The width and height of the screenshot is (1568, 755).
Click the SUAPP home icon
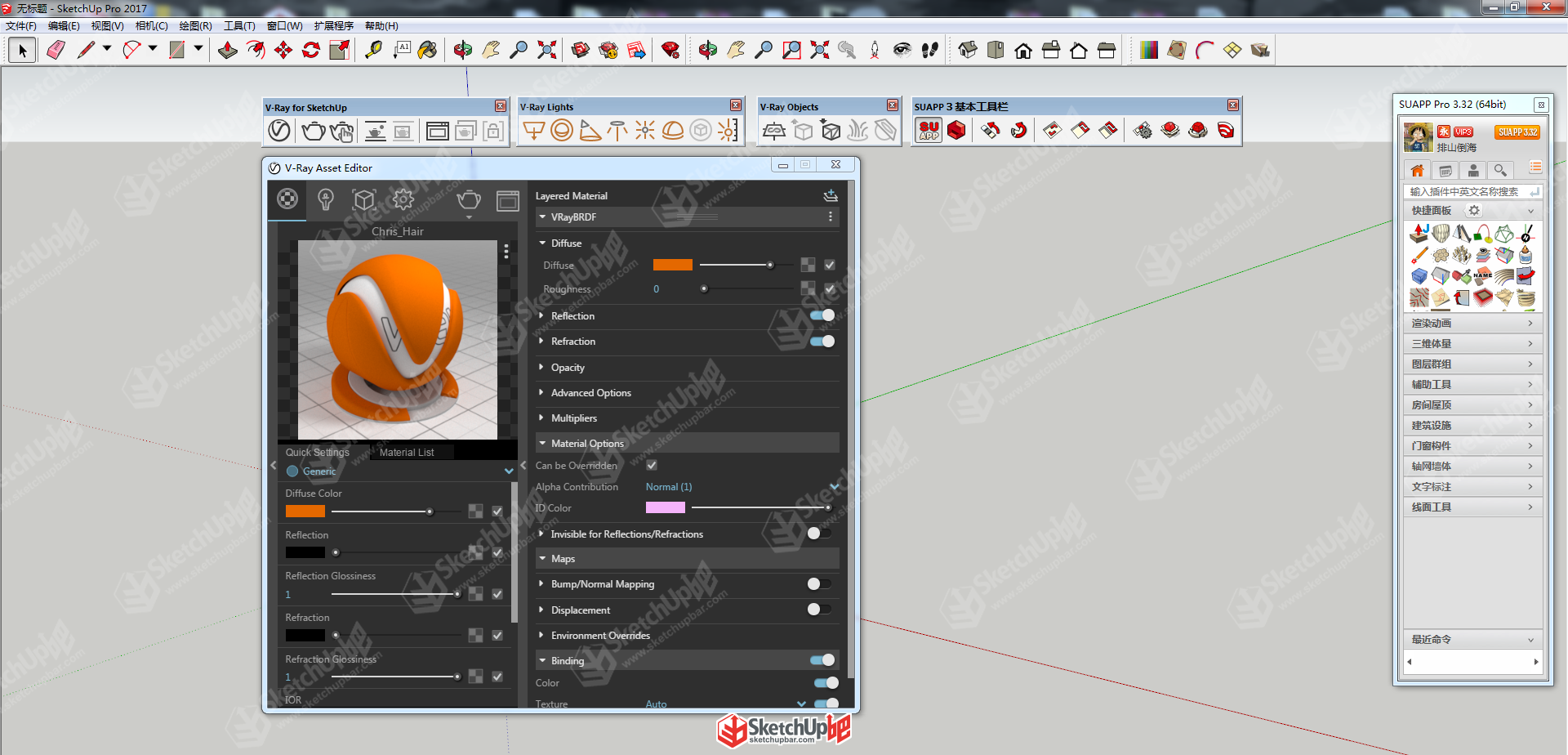click(x=1418, y=170)
